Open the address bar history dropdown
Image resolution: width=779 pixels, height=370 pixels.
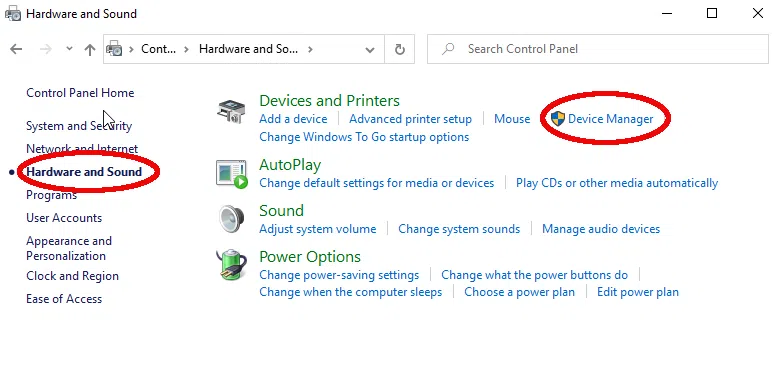[370, 50]
